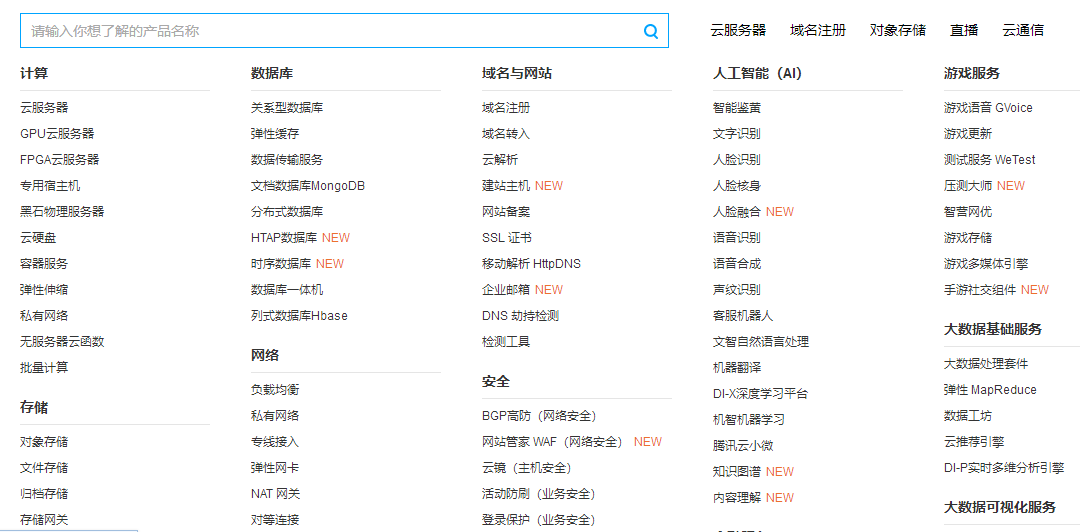Screen dimensions: 1080x532
Task: Click the product name search input field
Action: (330, 31)
